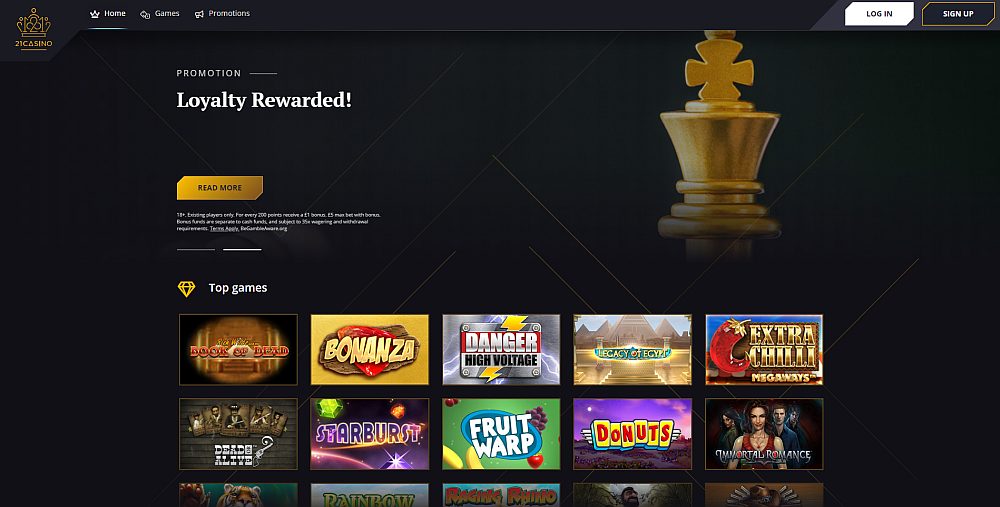The image size is (1000, 507).
Task: Click the dice icon beside Games
Action: tap(145, 14)
